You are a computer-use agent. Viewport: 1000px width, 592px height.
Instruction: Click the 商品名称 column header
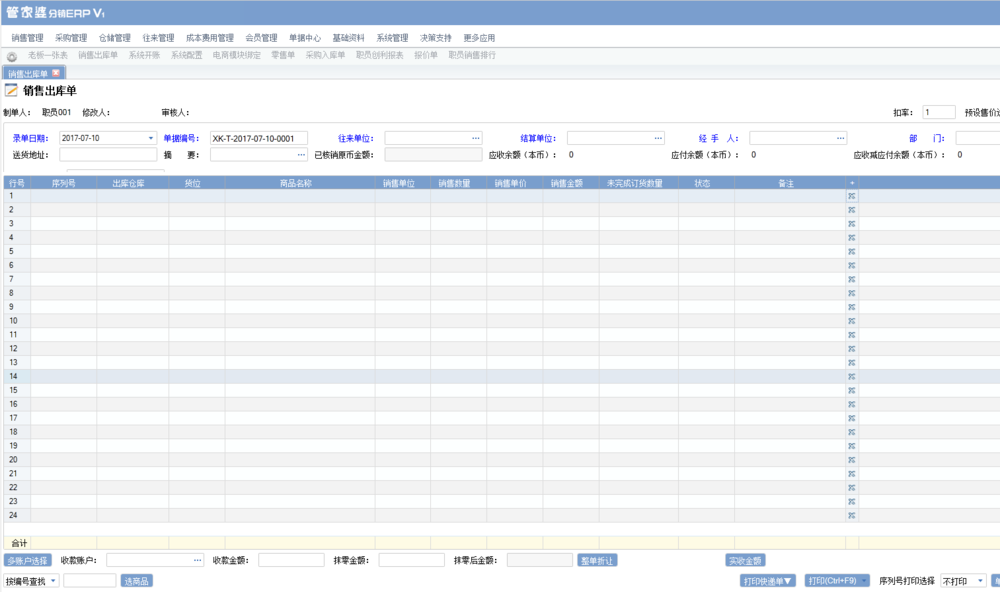click(x=300, y=183)
